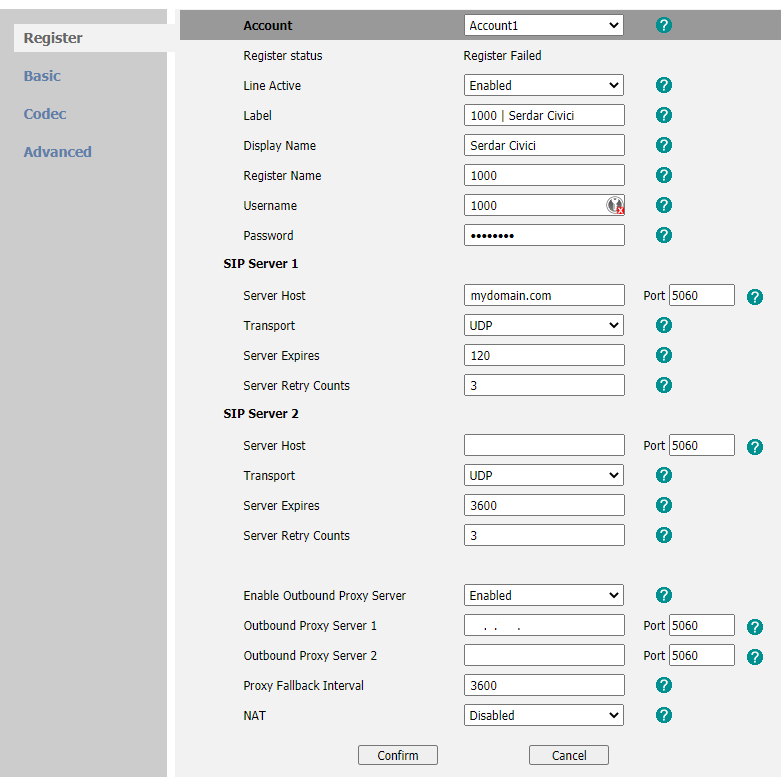Viewport: 781px width, 777px height.
Task: Click help icon beside Line Active
Action: [x=663, y=86]
